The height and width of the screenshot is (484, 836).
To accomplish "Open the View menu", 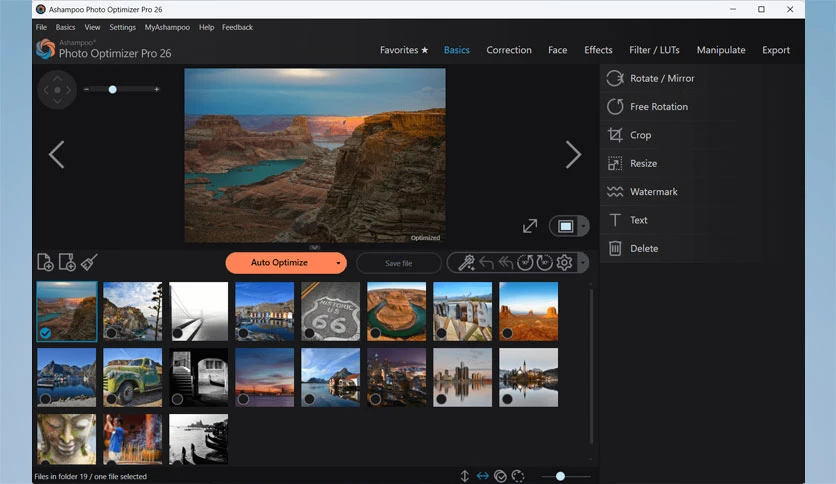I will (92, 27).
